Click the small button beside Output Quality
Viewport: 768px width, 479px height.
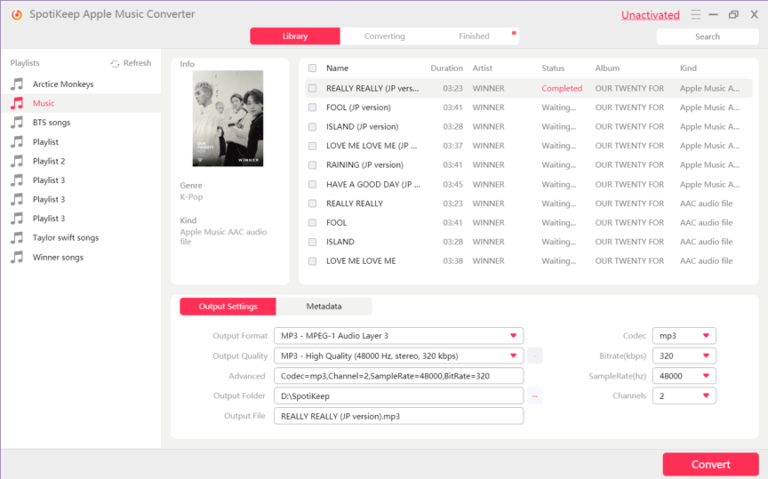(x=534, y=356)
